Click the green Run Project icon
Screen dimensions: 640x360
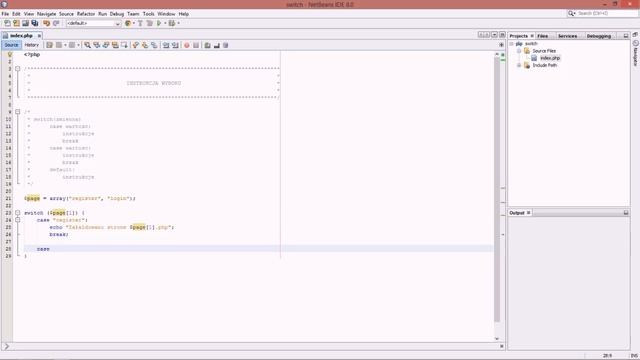click(x=159, y=23)
